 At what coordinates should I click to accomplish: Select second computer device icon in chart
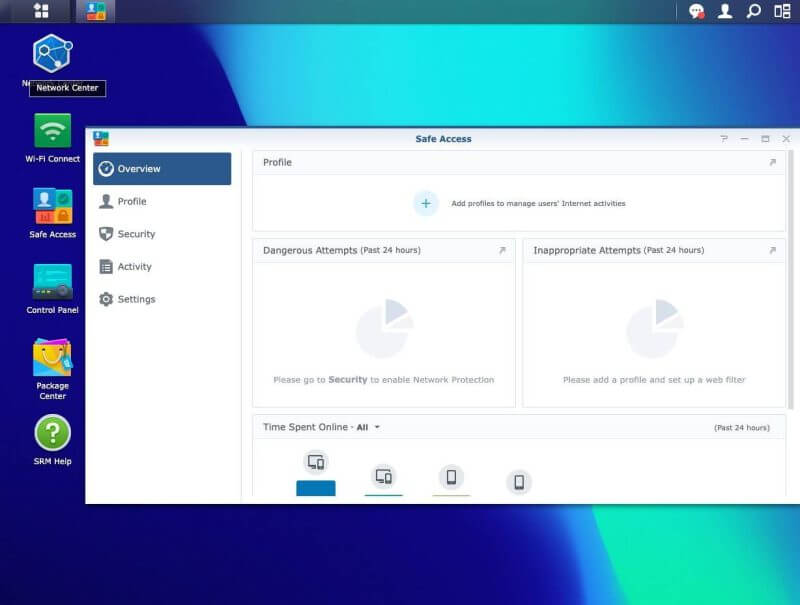point(383,476)
